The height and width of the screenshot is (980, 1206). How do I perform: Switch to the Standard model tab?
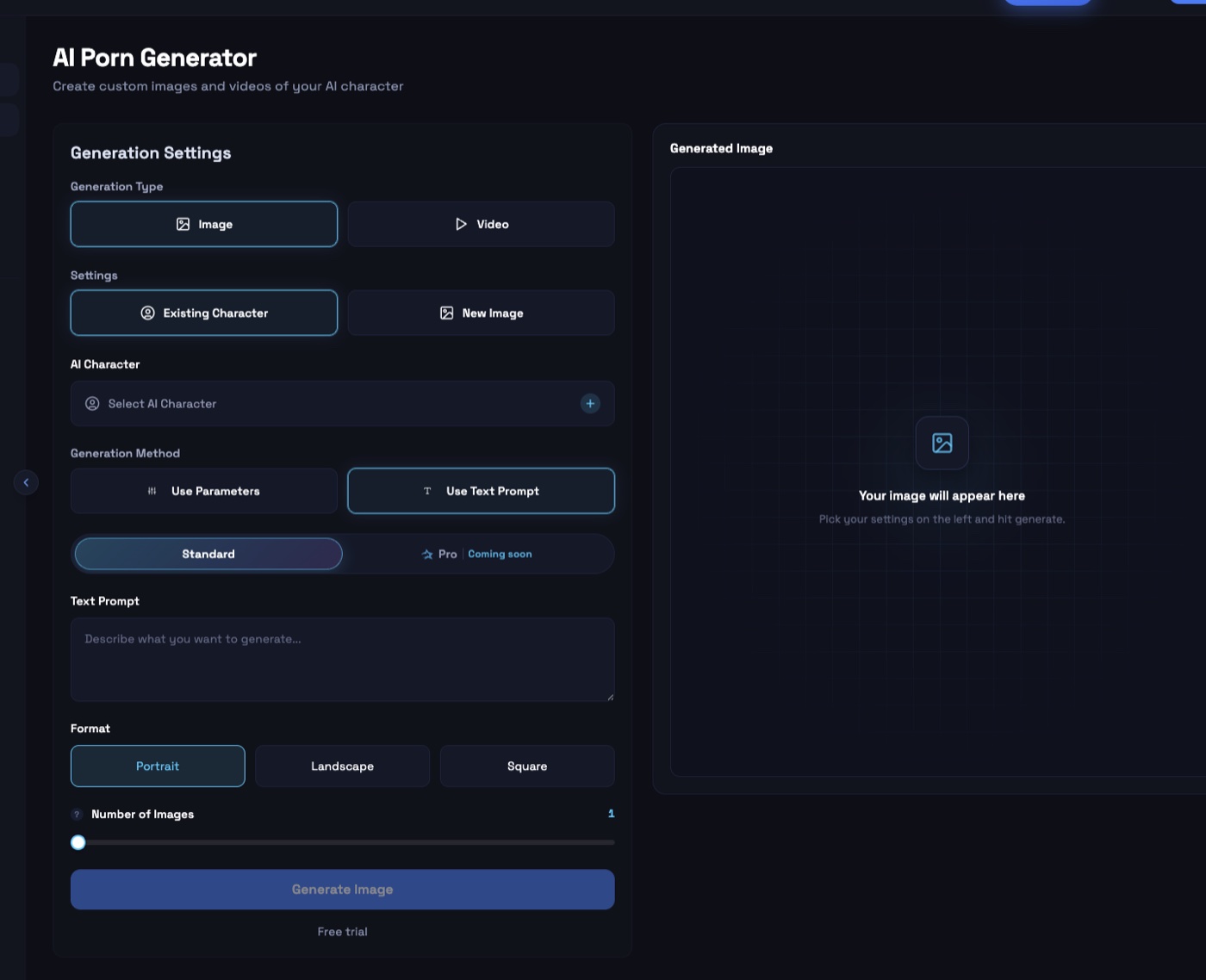coord(208,554)
